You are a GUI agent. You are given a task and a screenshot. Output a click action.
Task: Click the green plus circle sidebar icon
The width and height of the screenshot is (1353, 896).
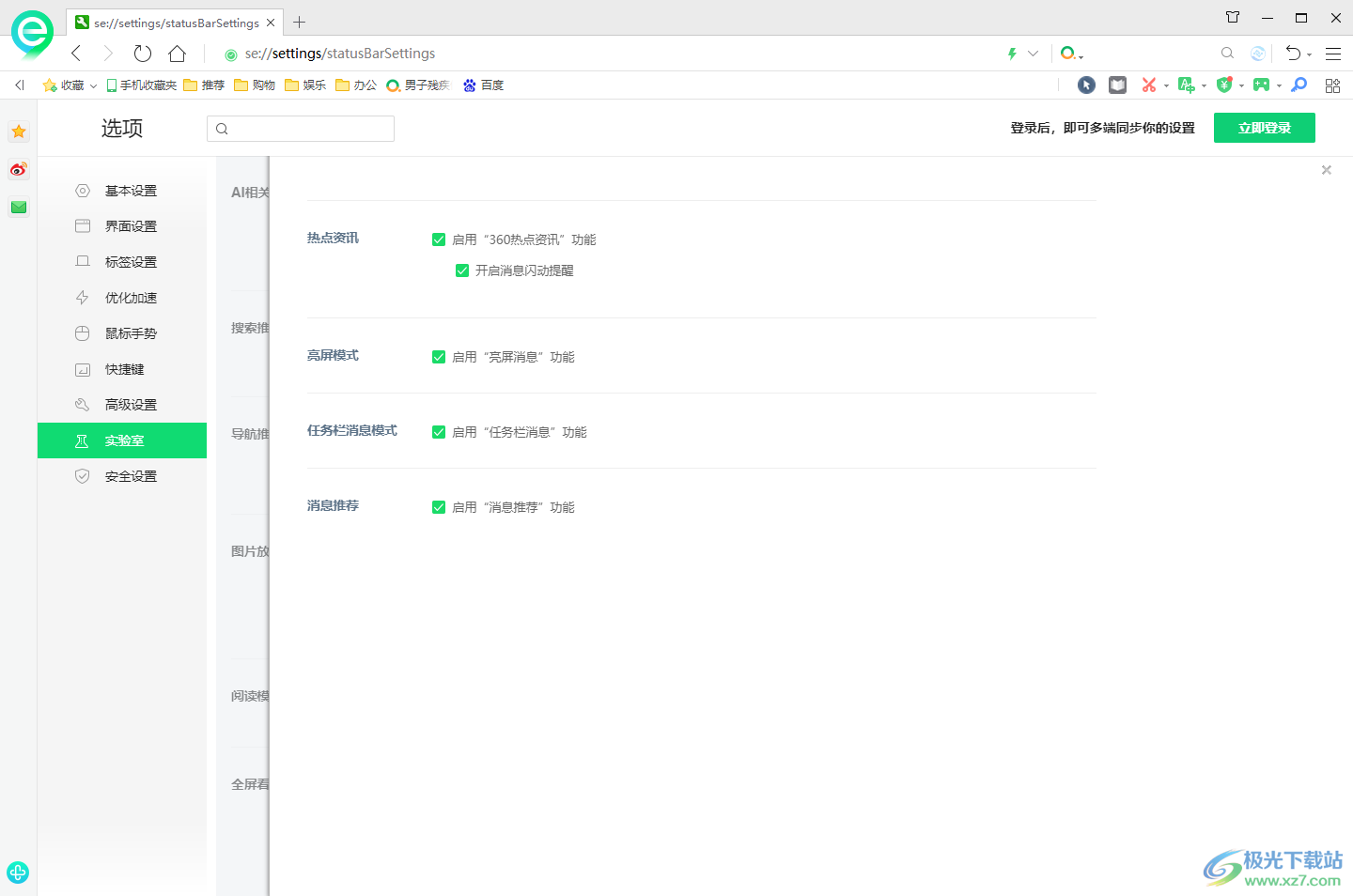click(18, 873)
